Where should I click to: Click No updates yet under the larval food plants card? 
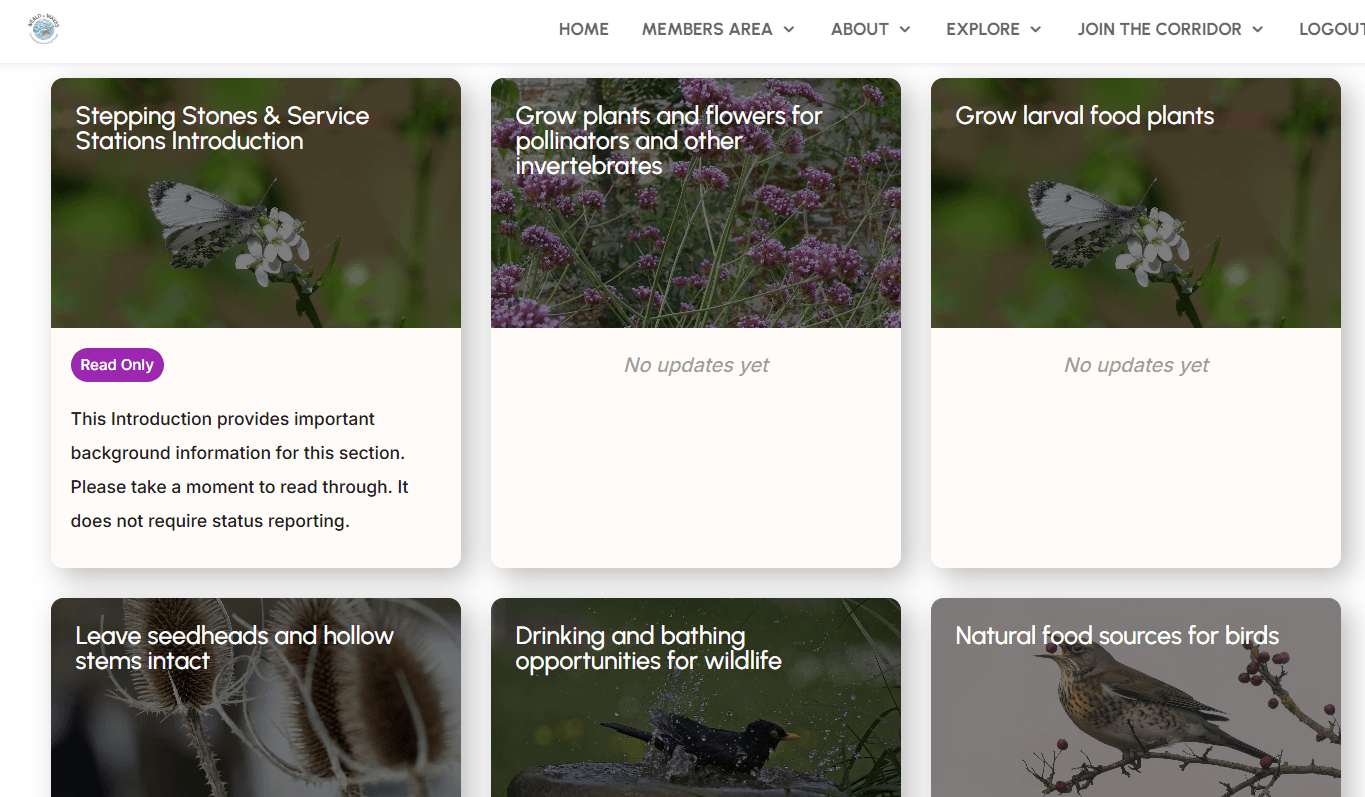(x=1136, y=365)
